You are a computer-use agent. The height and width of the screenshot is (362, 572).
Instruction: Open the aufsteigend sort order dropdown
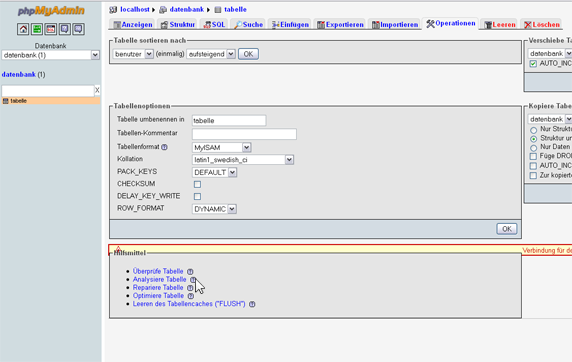coord(211,54)
